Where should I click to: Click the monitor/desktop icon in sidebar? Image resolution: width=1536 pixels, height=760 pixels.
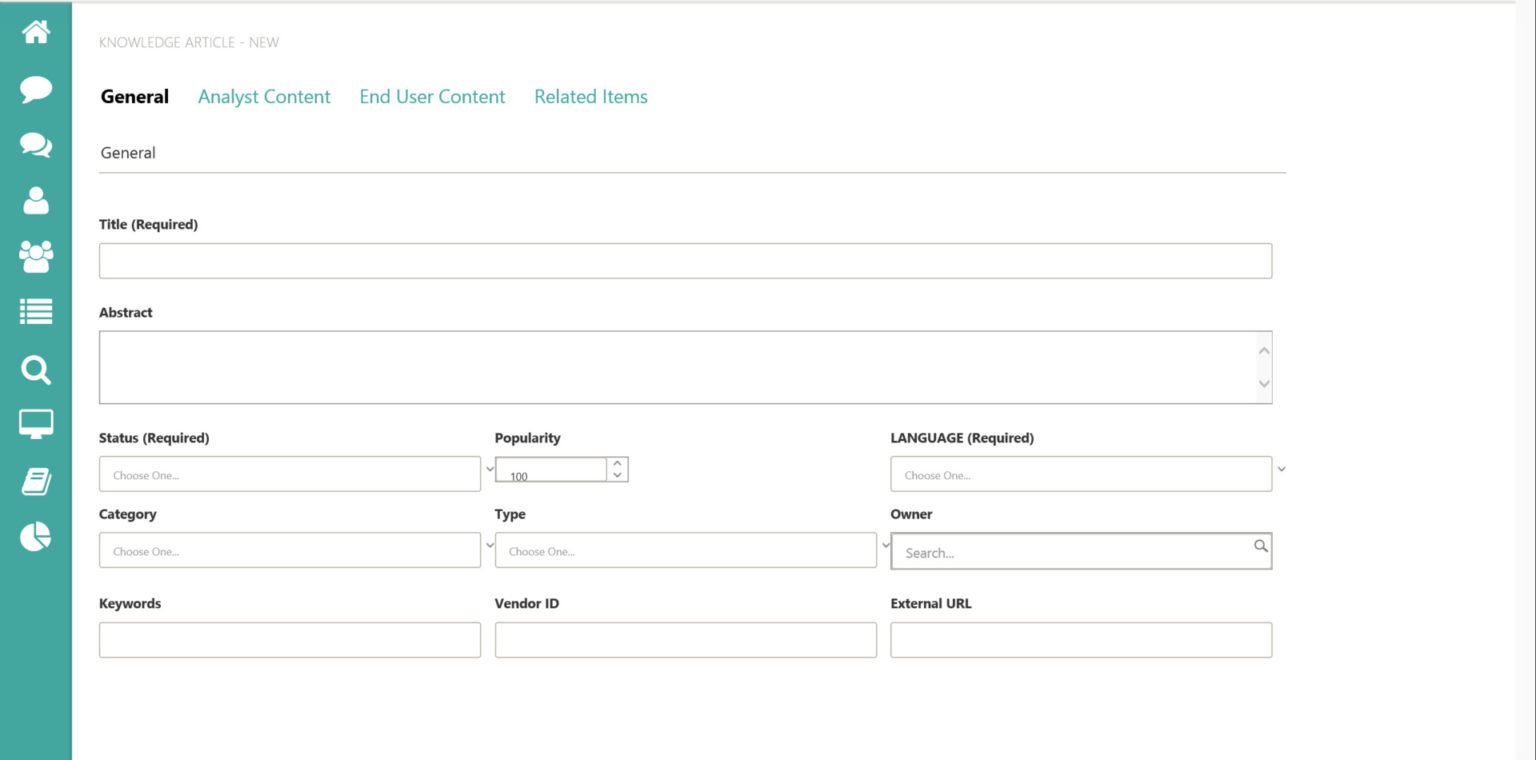coord(35,423)
